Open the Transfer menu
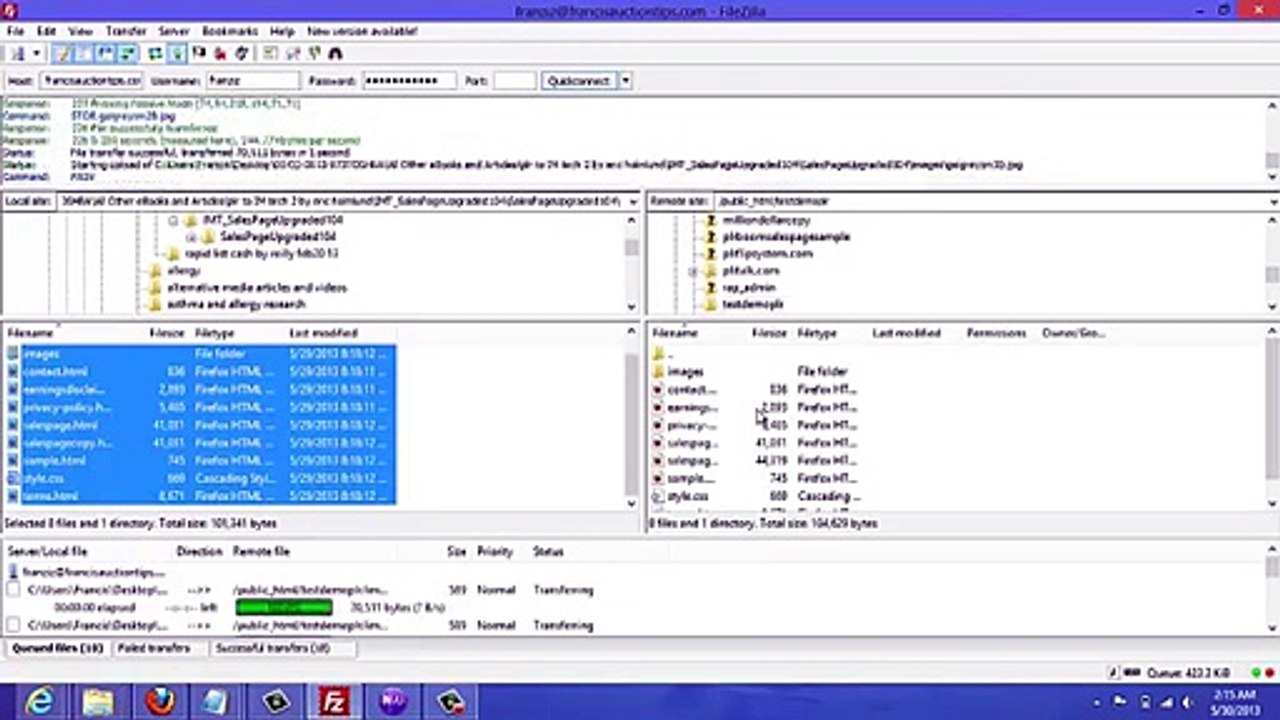The height and width of the screenshot is (720, 1280). [x=126, y=31]
